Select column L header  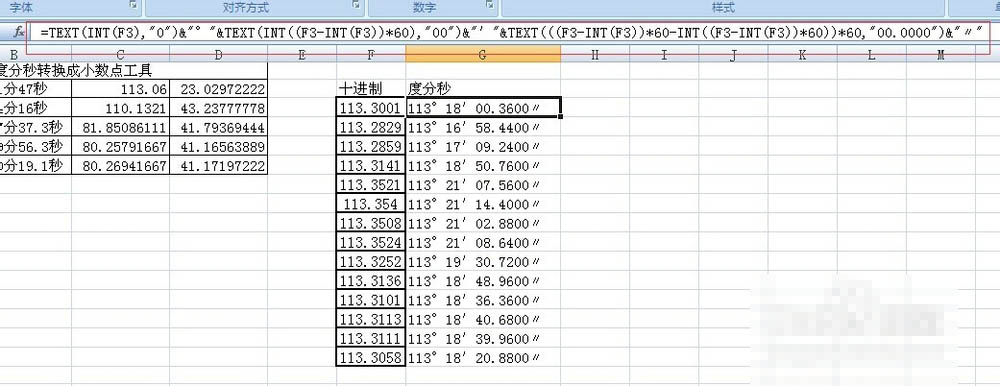(871, 56)
